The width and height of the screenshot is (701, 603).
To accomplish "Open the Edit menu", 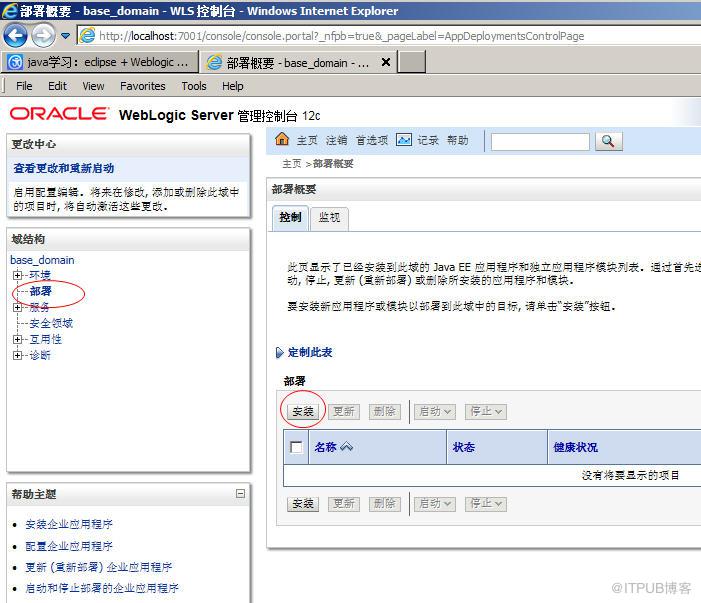I will [x=57, y=86].
